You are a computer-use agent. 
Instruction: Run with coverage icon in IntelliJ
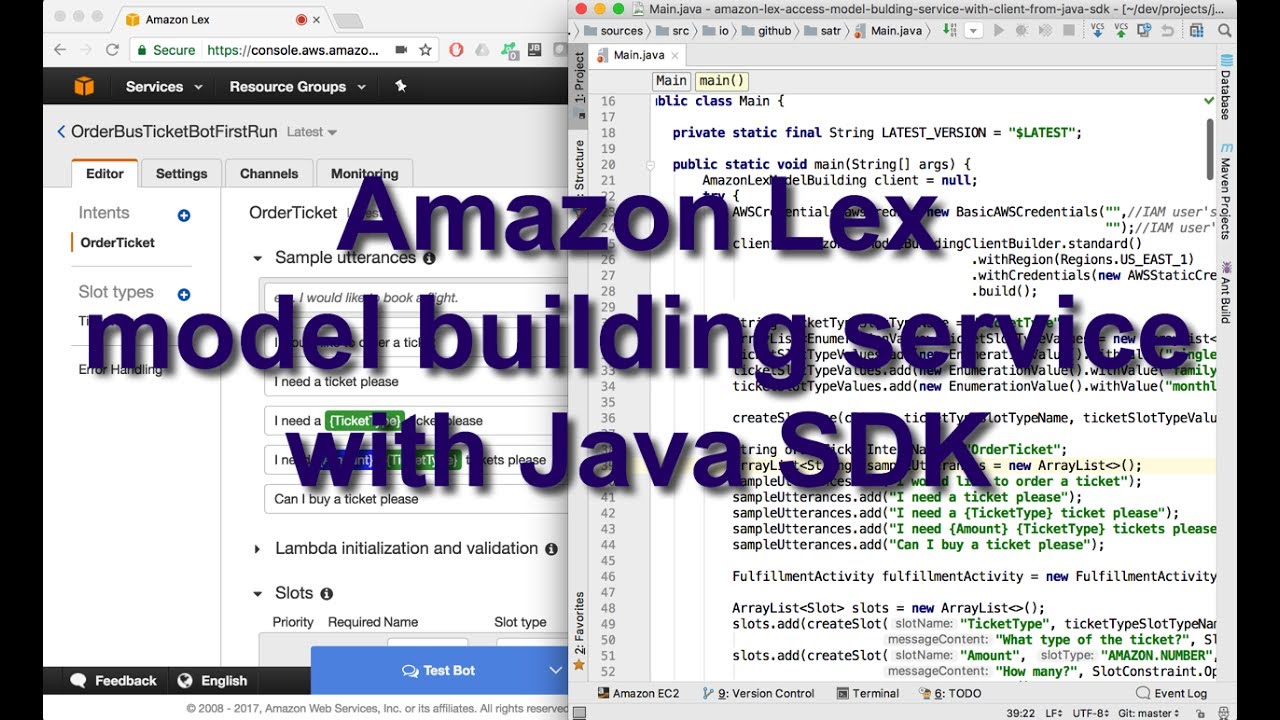point(1044,31)
